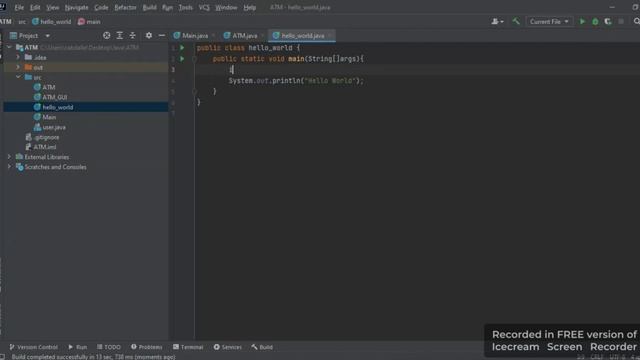The height and width of the screenshot is (360, 640).
Task: Open the Current File run configuration dropdown
Action: coord(549,22)
